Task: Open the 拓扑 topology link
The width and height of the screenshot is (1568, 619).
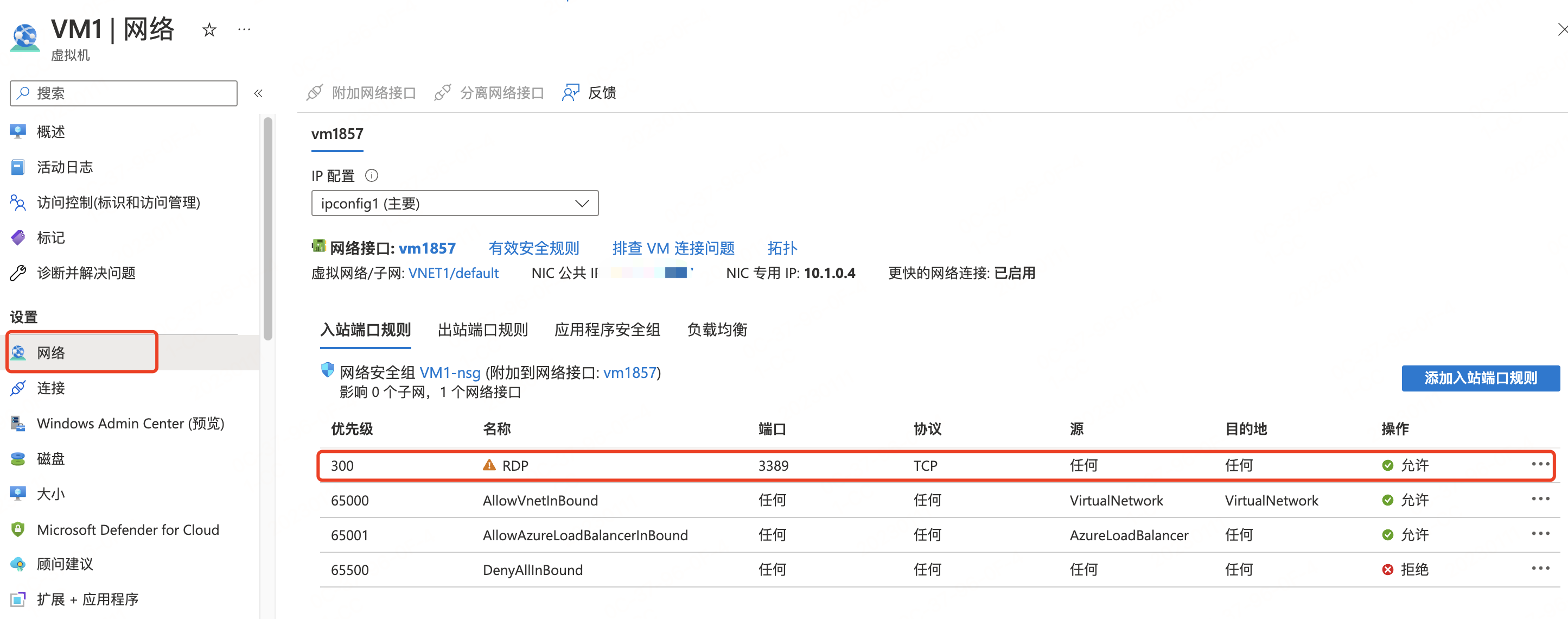Action: tap(782, 249)
